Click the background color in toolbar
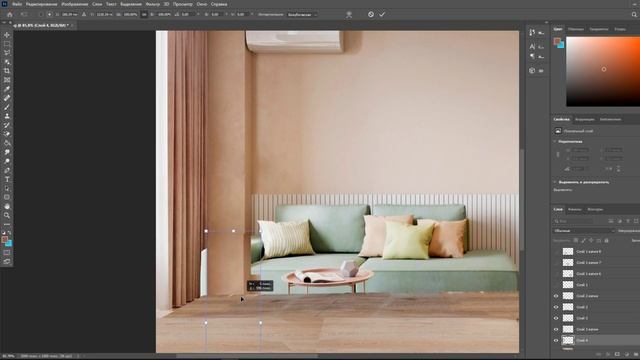The width and height of the screenshot is (640, 360). pos(9,244)
